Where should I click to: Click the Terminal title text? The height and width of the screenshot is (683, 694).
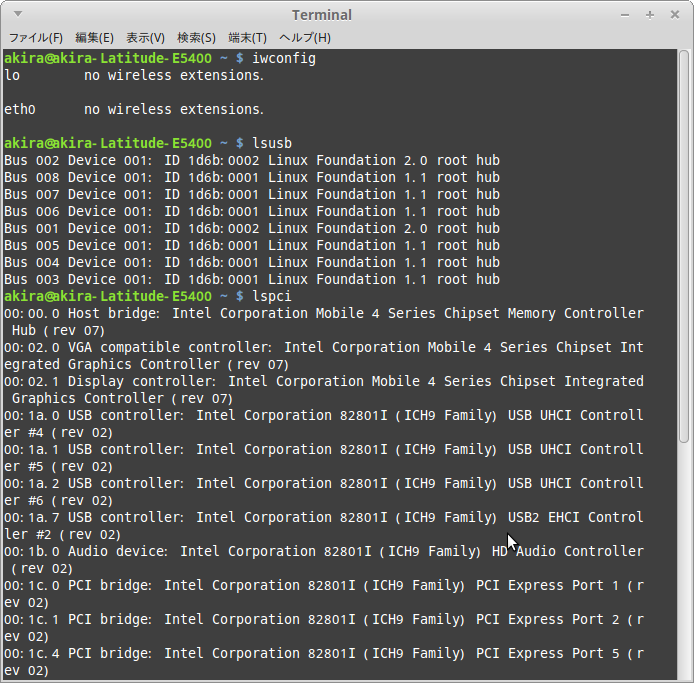click(x=322, y=15)
